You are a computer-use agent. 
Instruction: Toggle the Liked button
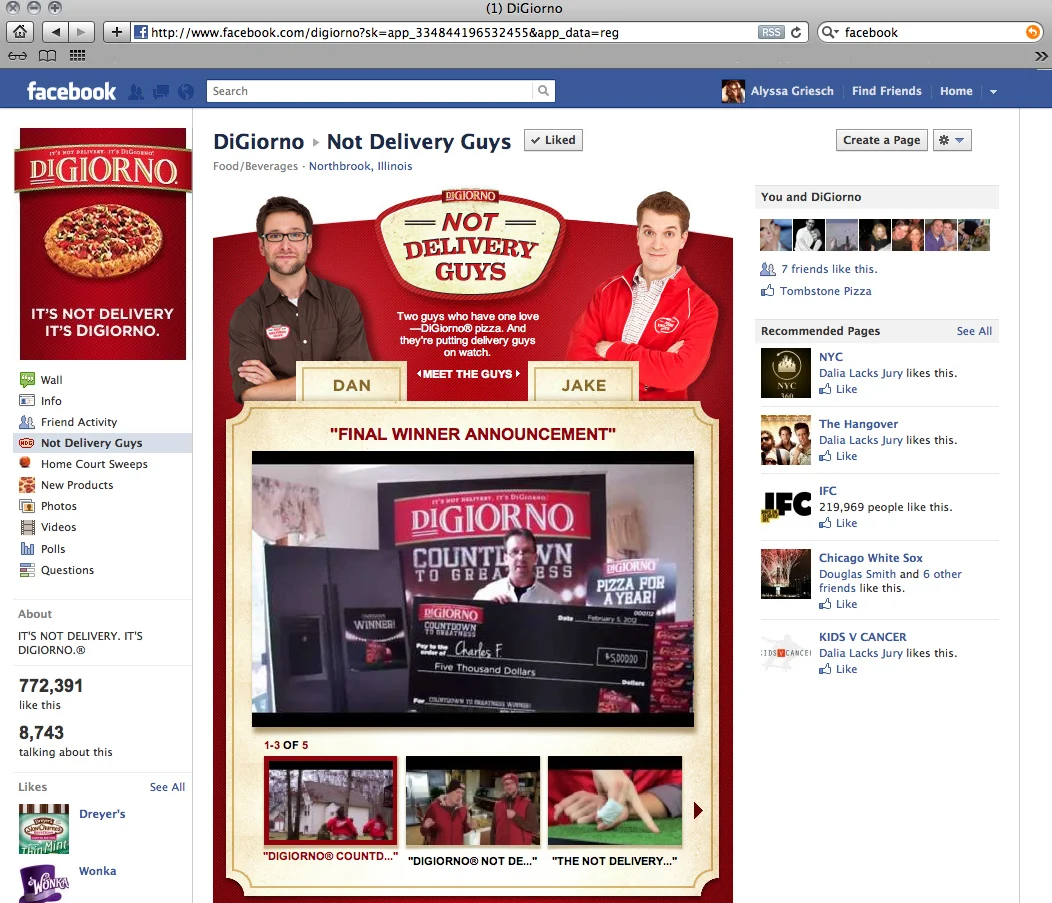point(553,140)
